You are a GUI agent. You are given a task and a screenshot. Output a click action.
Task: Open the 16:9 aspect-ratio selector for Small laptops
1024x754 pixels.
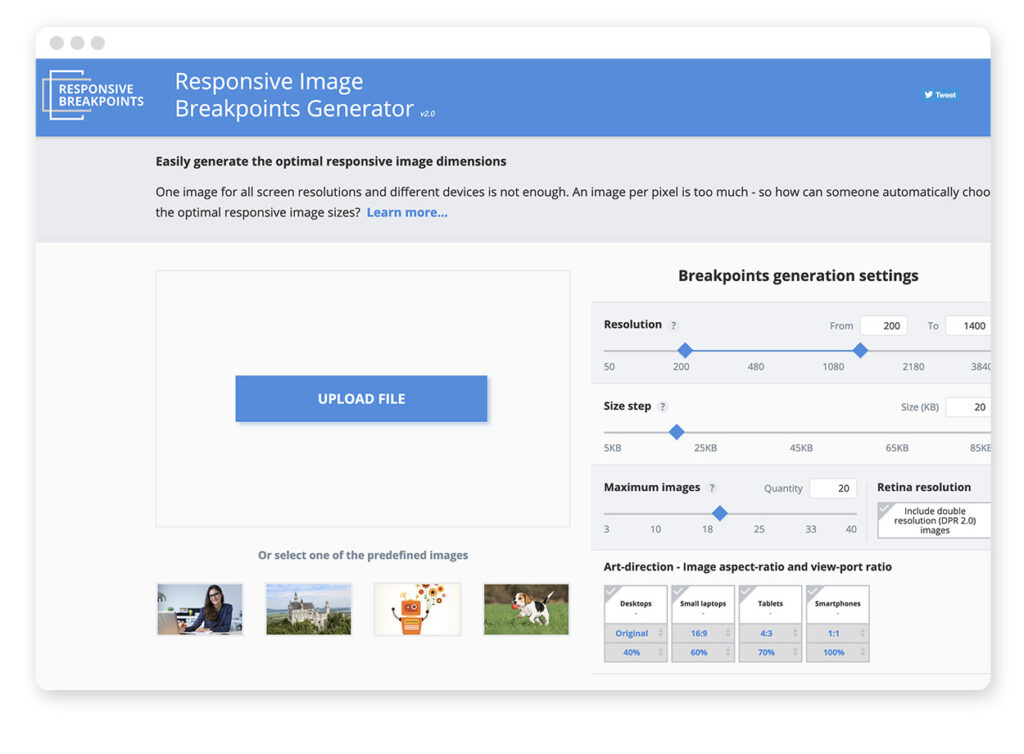(x=700, y=633)
